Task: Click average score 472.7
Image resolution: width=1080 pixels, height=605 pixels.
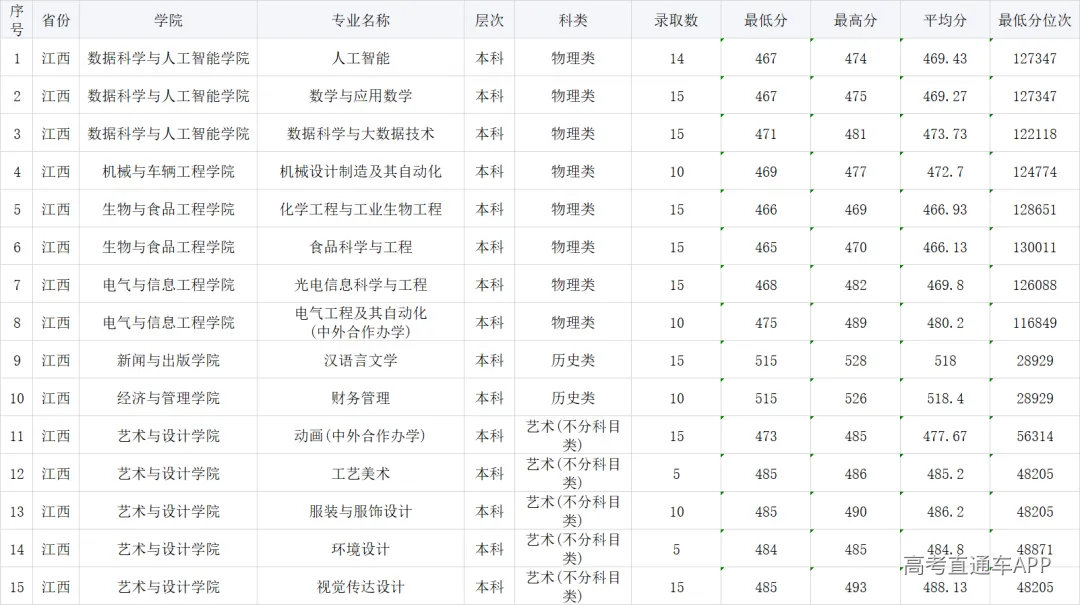Action: coord(945,172)
